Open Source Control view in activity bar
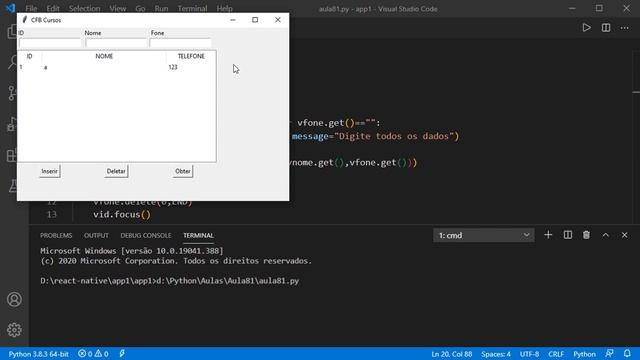This screenshot has height=360, width=640. (12, 93)
